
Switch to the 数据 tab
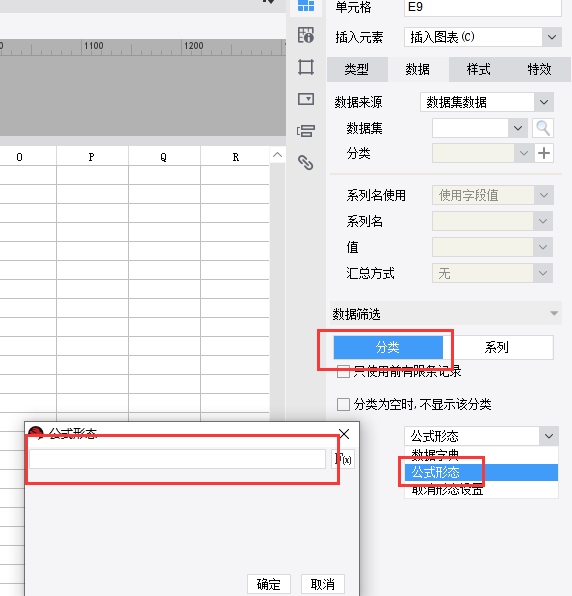point(418,70)
